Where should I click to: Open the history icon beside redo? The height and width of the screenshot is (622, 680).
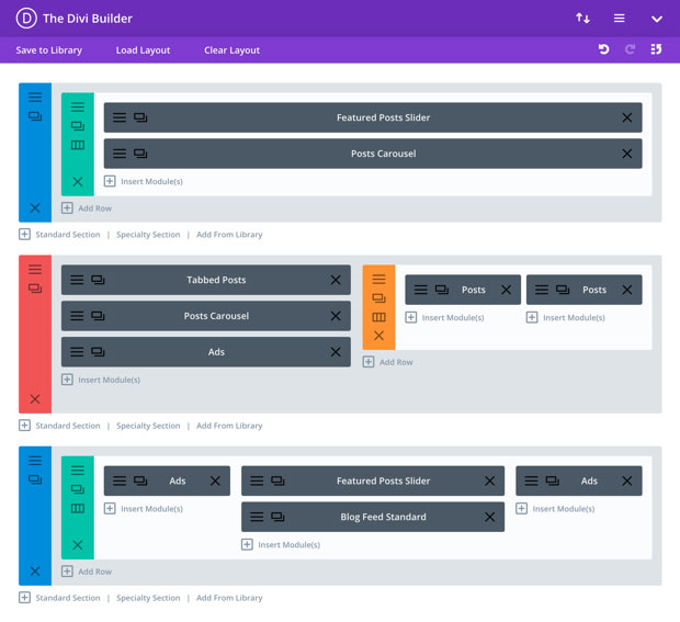(656, 49)
